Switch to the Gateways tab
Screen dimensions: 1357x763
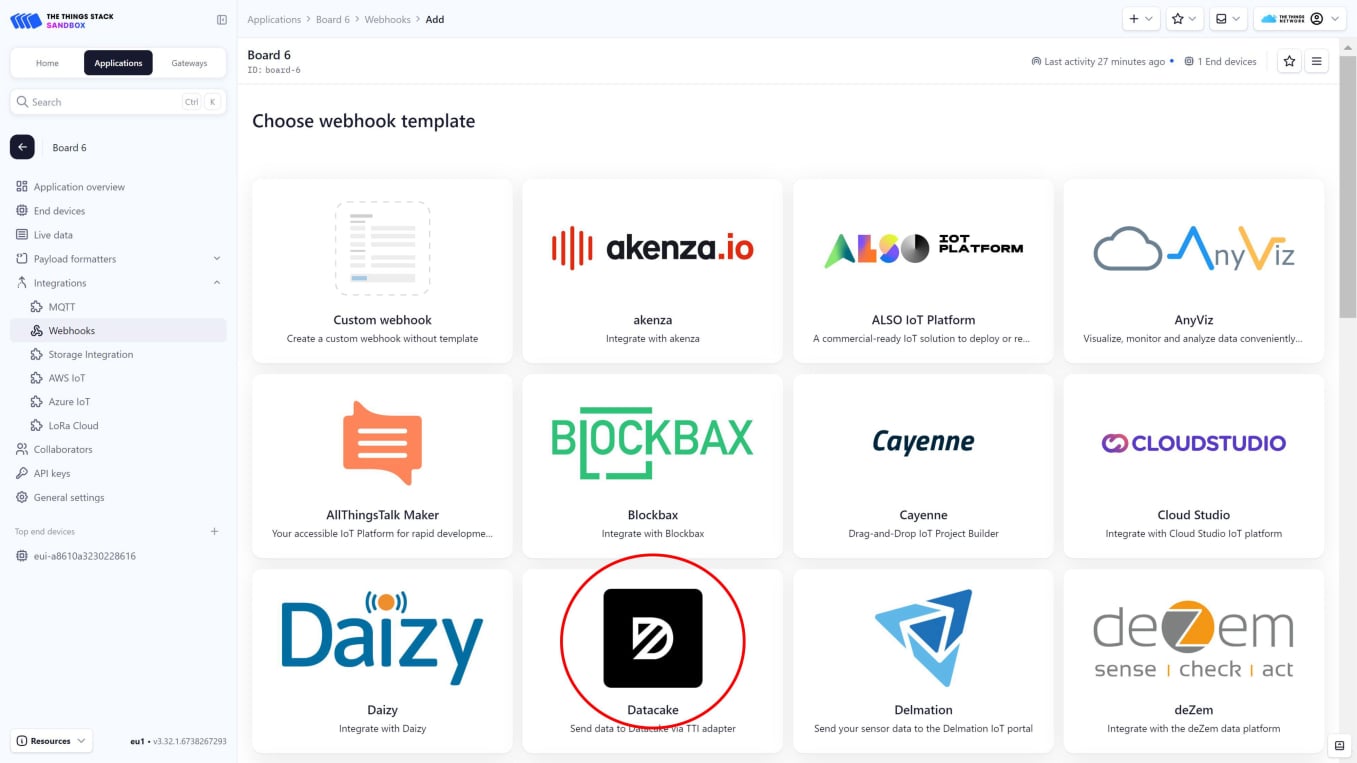(189, 62)
